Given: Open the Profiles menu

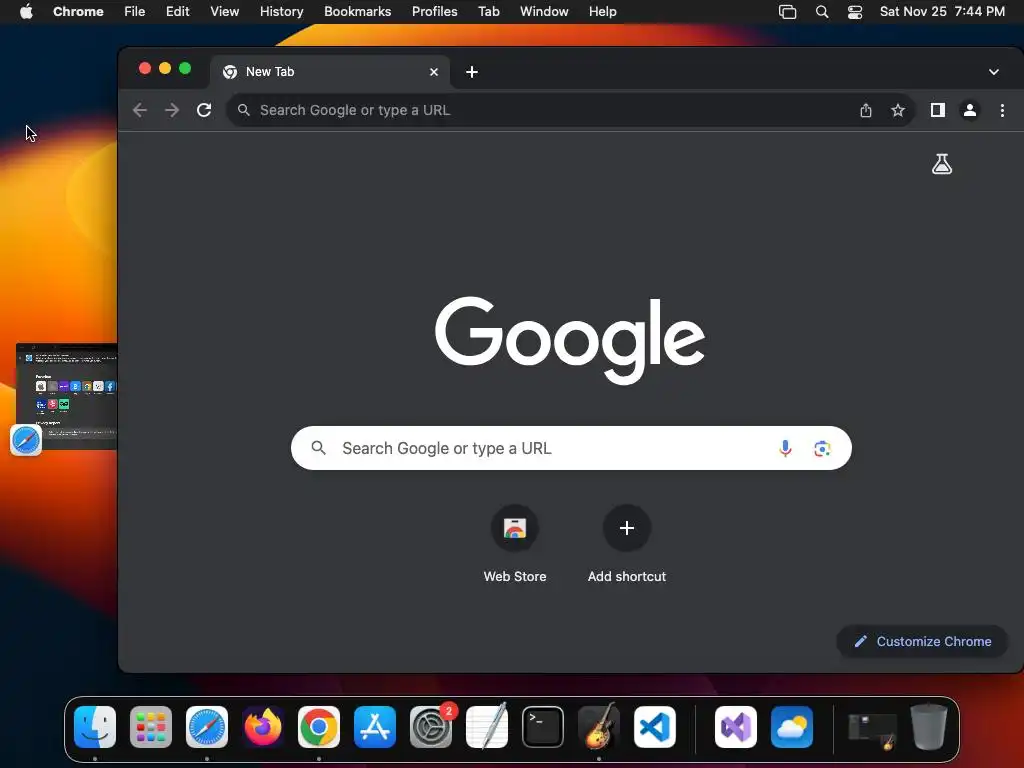Looking at the screenshot, I should [434, 11].
